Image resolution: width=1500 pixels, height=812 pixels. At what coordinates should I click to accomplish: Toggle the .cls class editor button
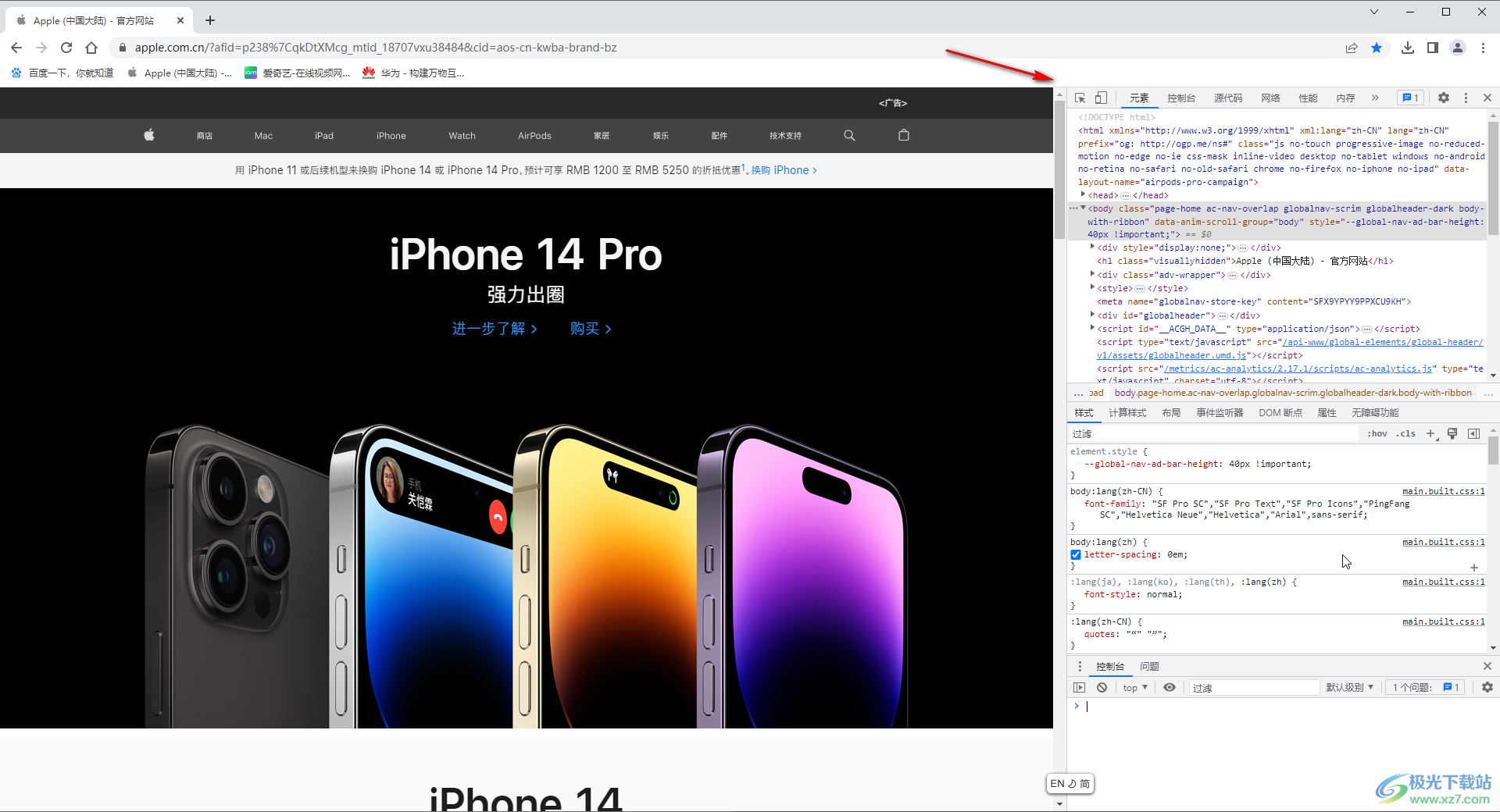(1406, 433)
